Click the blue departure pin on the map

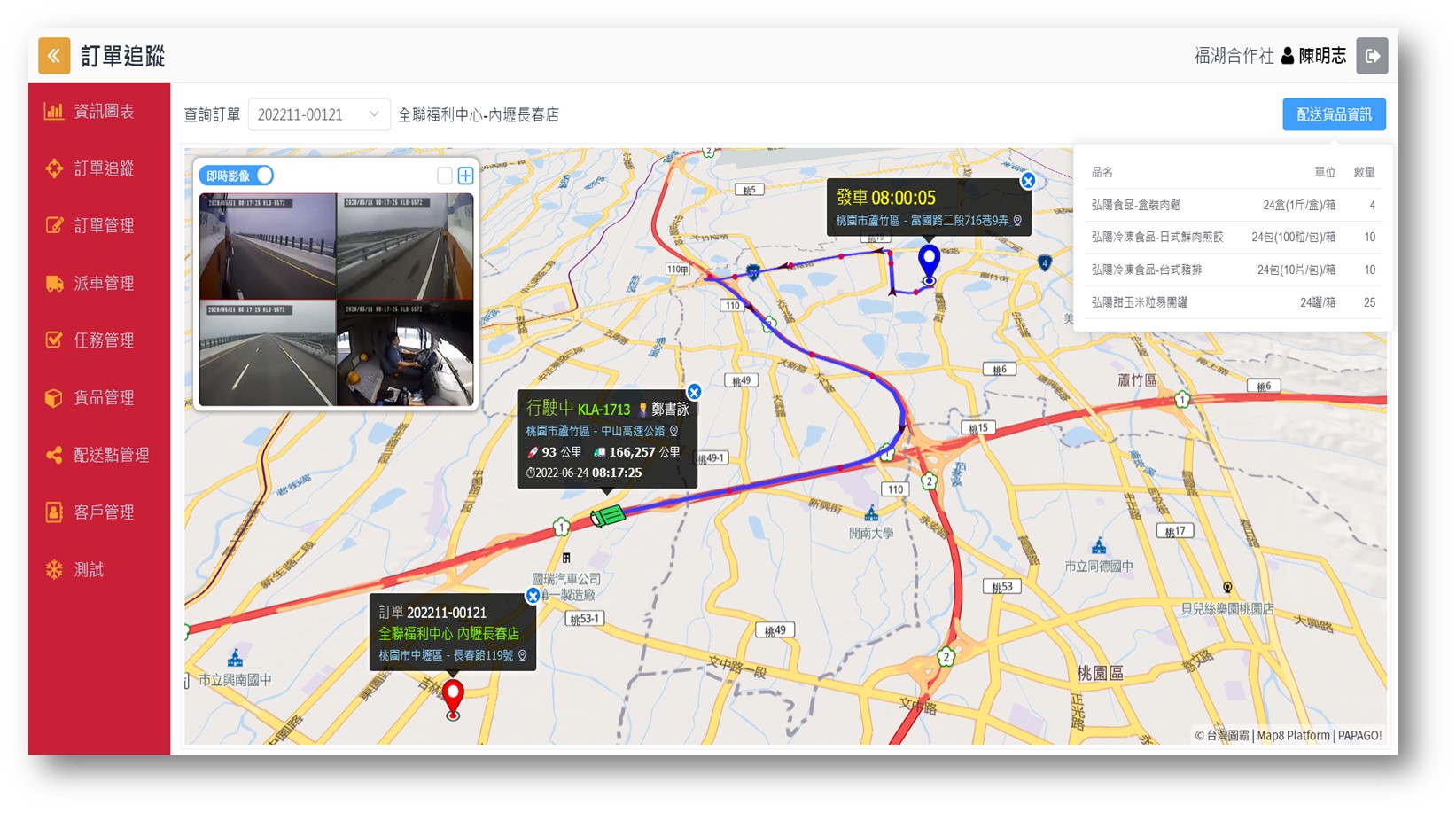point(929,264)
